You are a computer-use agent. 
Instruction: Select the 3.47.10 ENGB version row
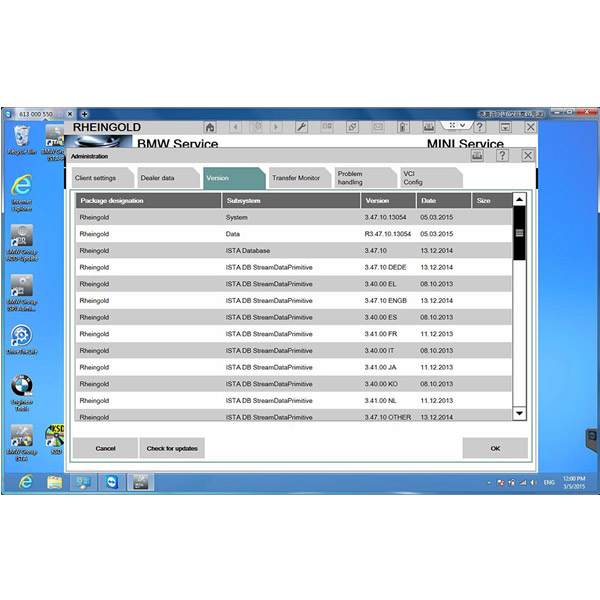[293, 300]
